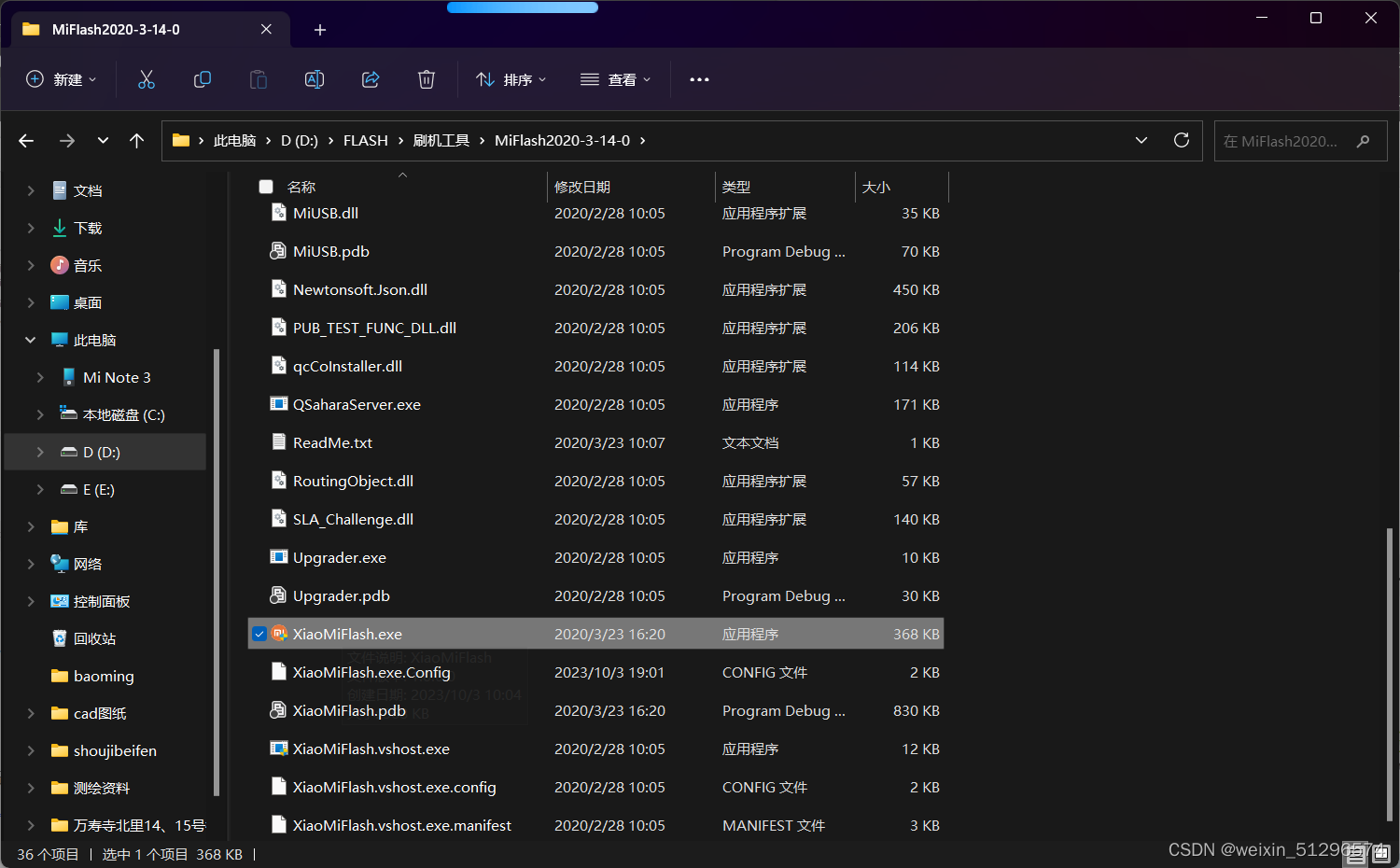Open address bar history dropdown

tap(1141, 140)
